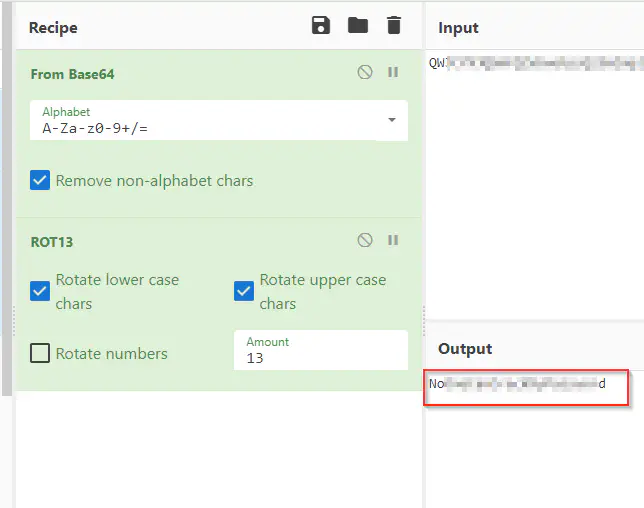This screenshot has height=508, width=644.
Task: Toggle Rotate lower case chars checkbox
Action: [x=40, y=291]
